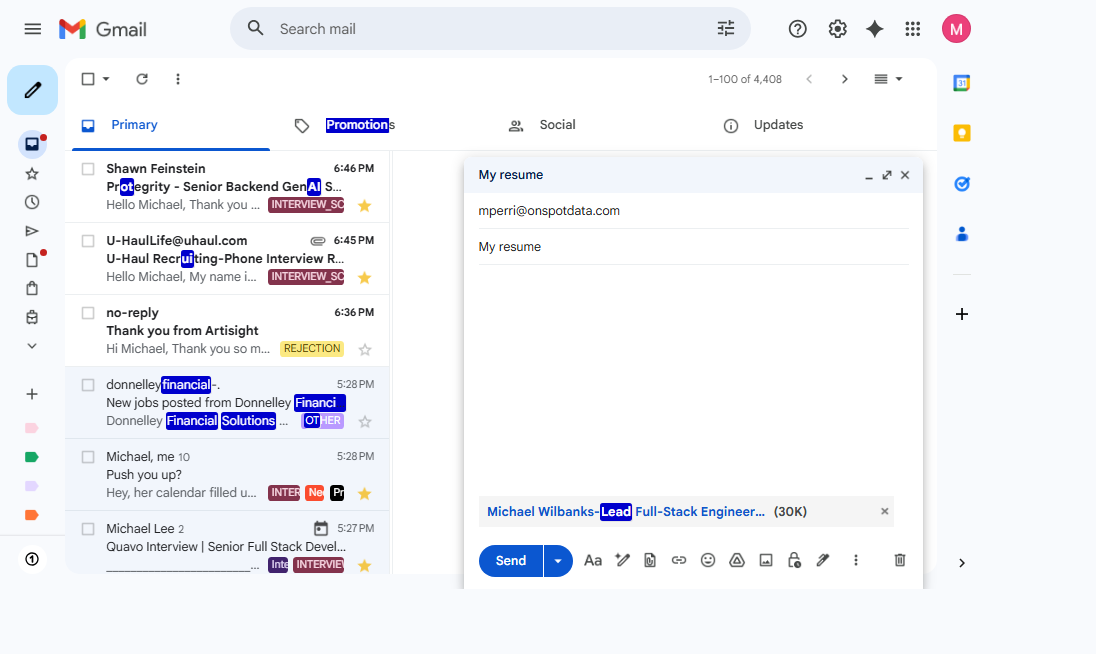This screenshot has width=1096, height=654.
Task: Discard draft with the trash icon
Action: [x=899, y=560]
